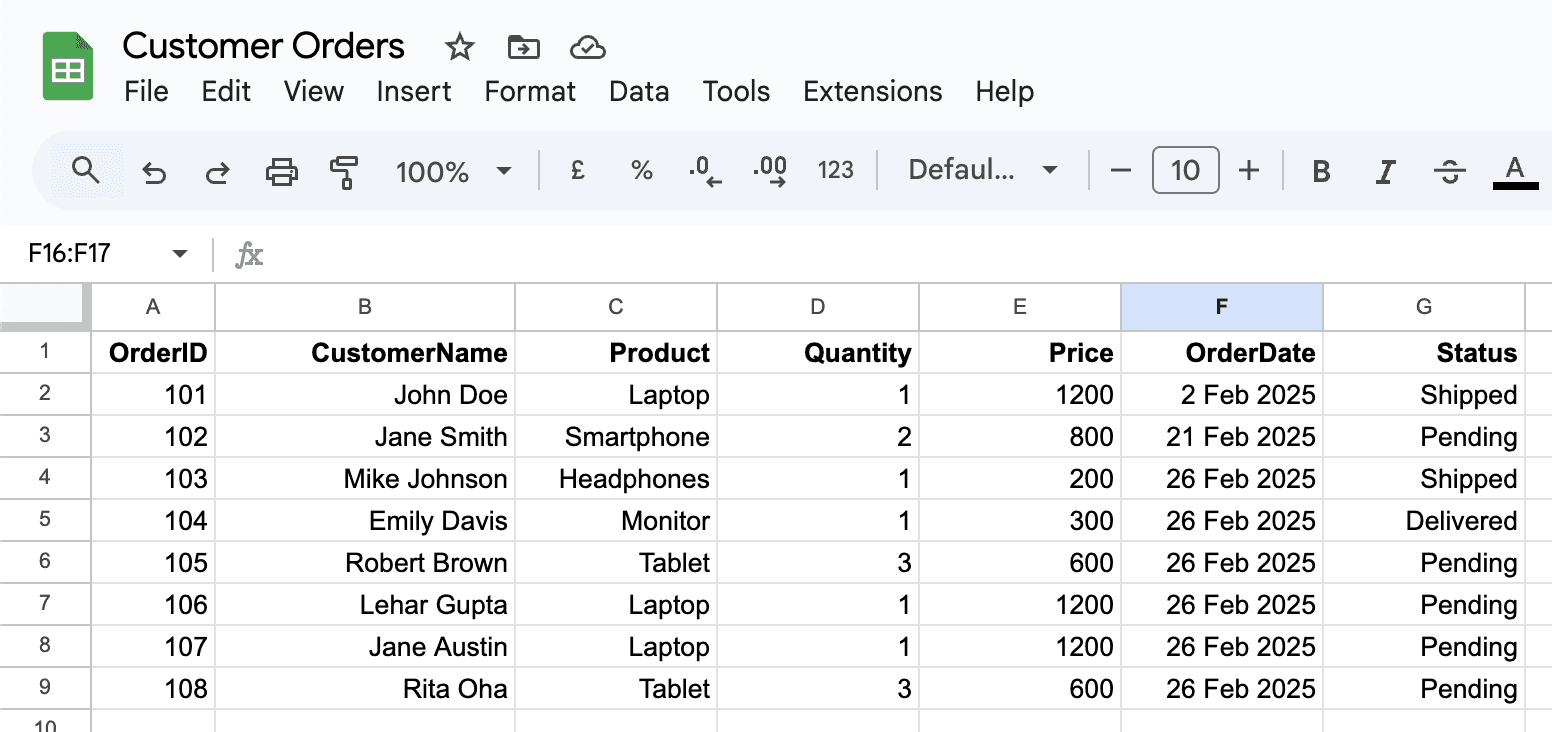Click the Redo arrow
This screenshot has width=1552, height=732.
[217, 172]
